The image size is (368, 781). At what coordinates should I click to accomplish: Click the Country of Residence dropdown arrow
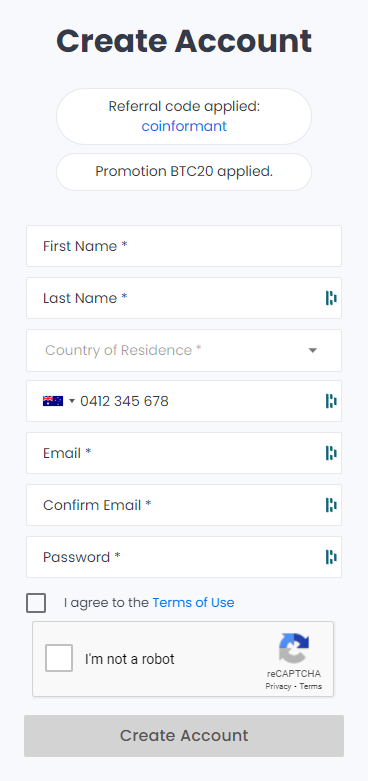coord(313,351)
